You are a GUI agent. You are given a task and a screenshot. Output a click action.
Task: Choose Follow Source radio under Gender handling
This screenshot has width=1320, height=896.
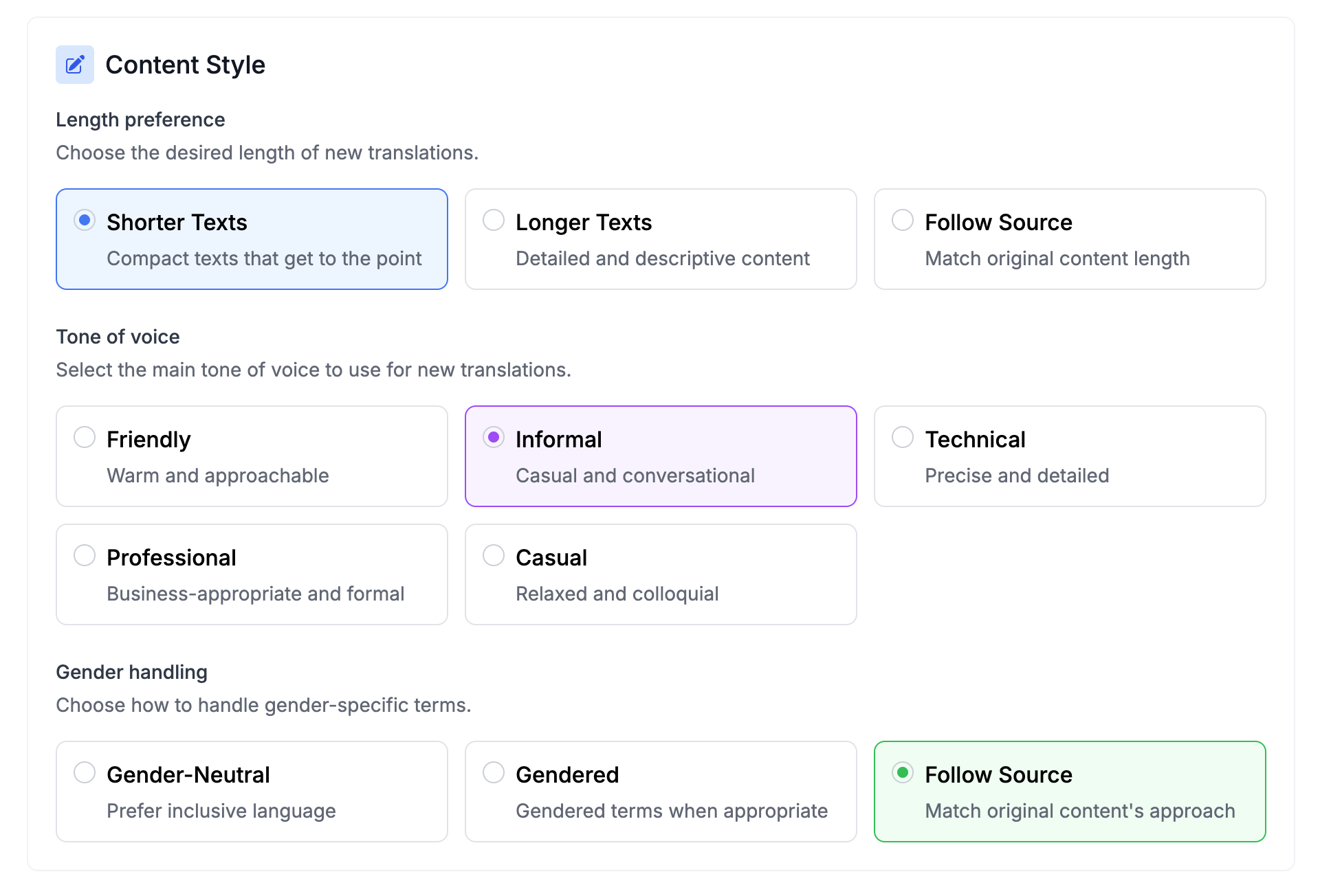[903, 772]
